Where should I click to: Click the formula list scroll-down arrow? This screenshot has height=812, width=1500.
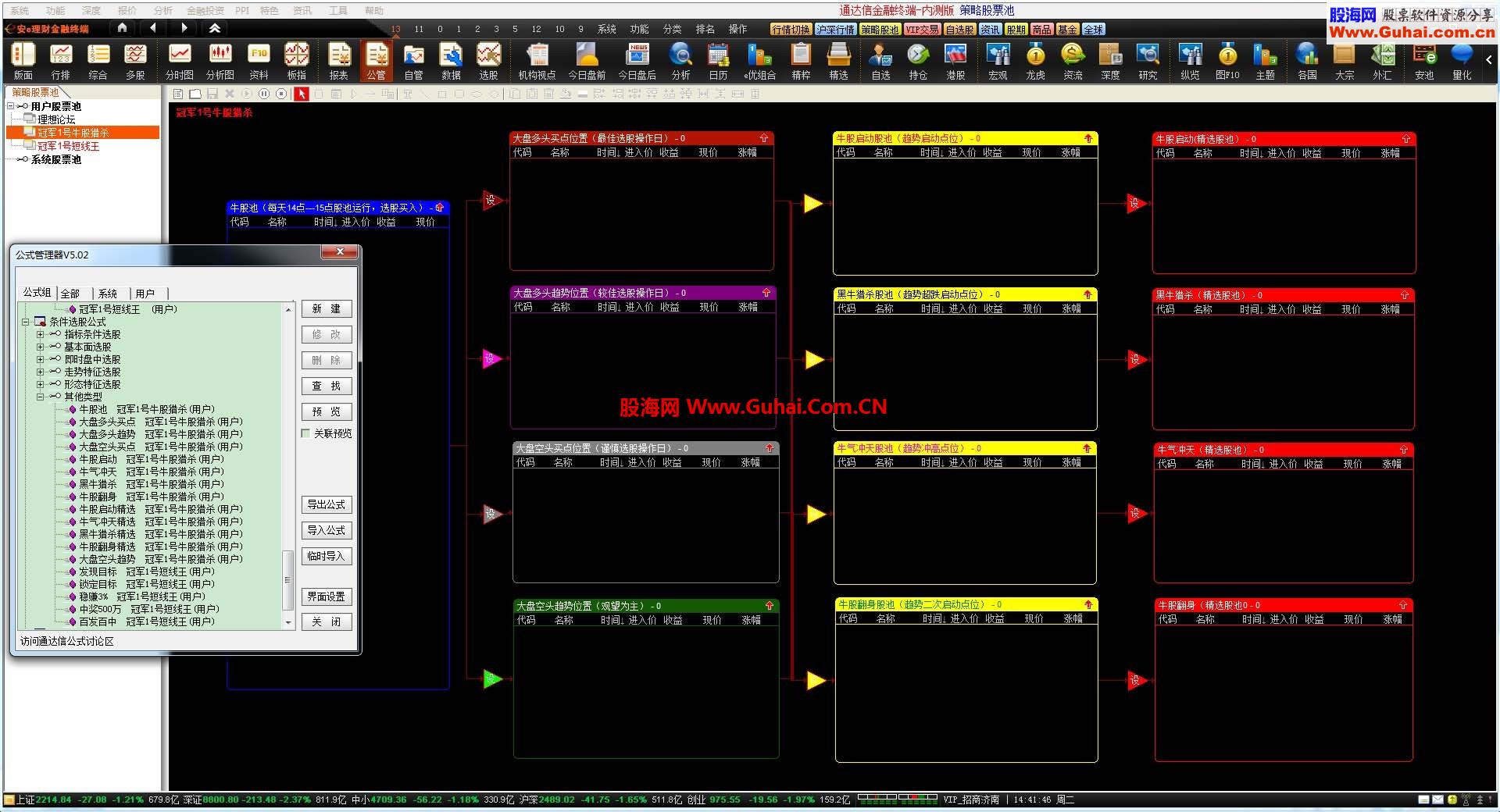[288, 622]
